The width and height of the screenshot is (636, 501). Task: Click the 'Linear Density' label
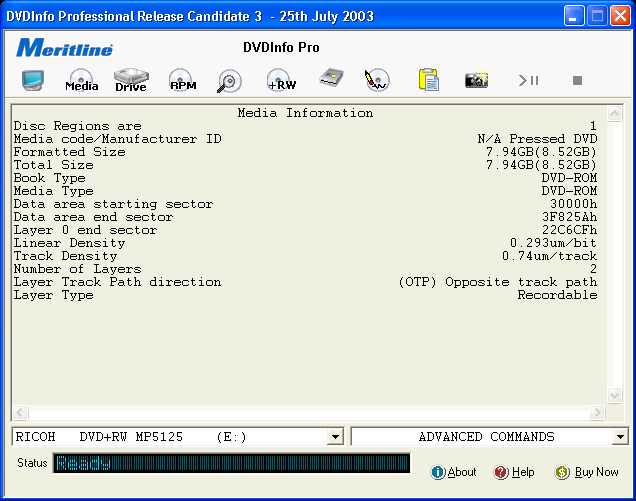pos(69,243)
